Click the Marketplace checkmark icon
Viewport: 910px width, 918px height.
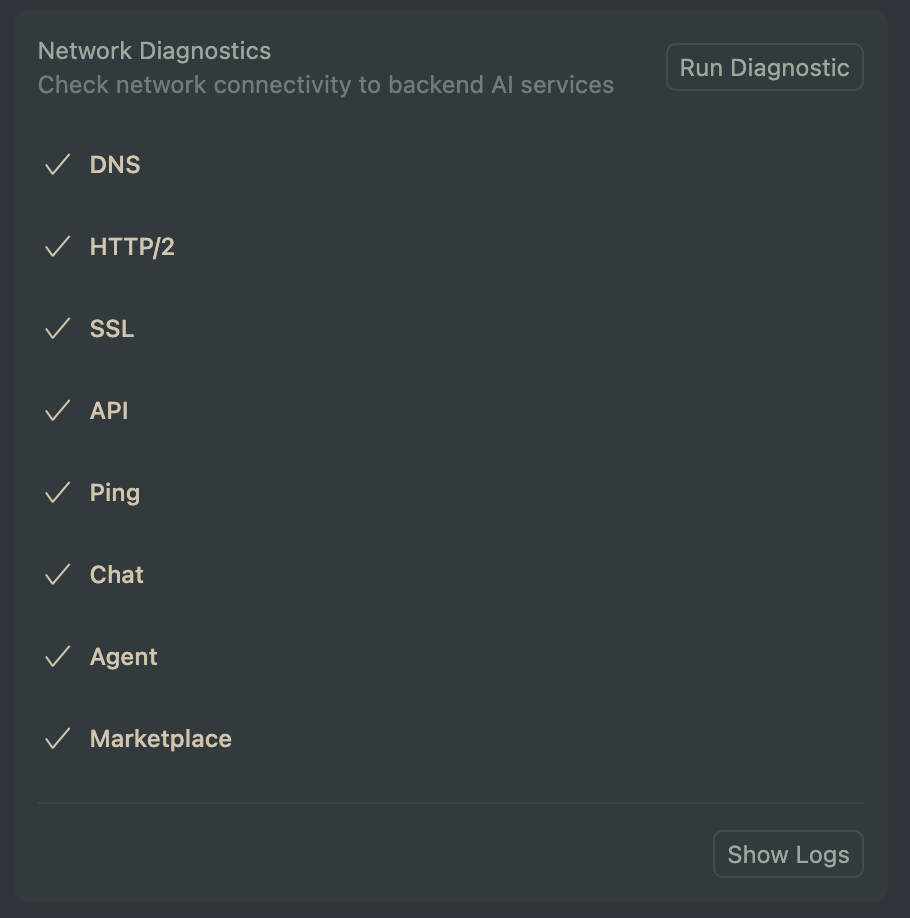coord(58,738)
